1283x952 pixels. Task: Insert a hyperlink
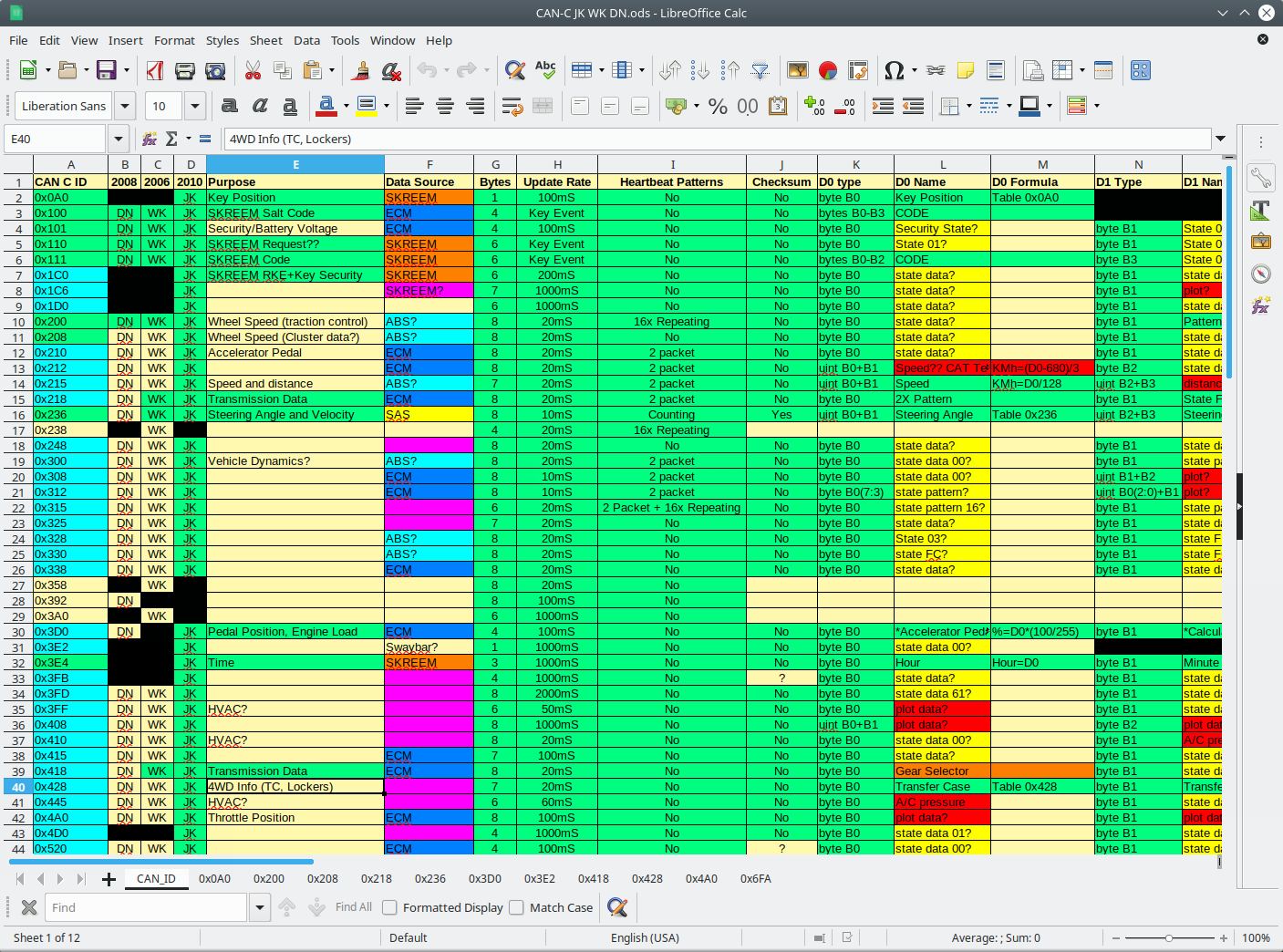point(936,70)
